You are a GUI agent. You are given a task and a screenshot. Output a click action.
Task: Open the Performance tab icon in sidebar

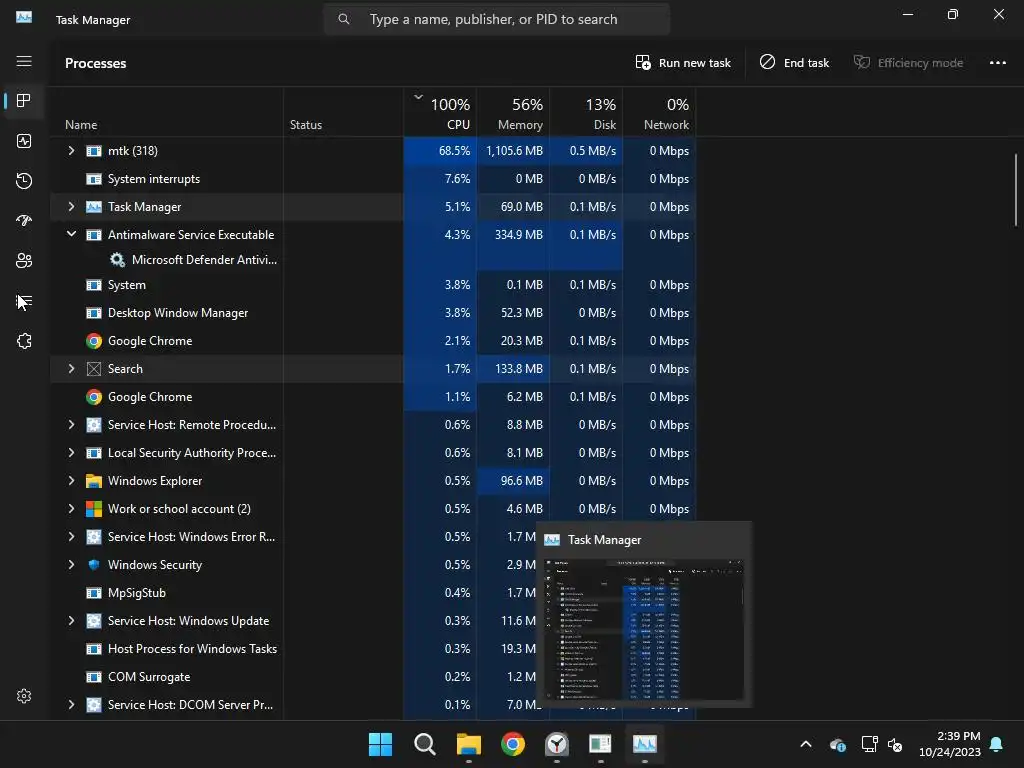tap(24, 141)
